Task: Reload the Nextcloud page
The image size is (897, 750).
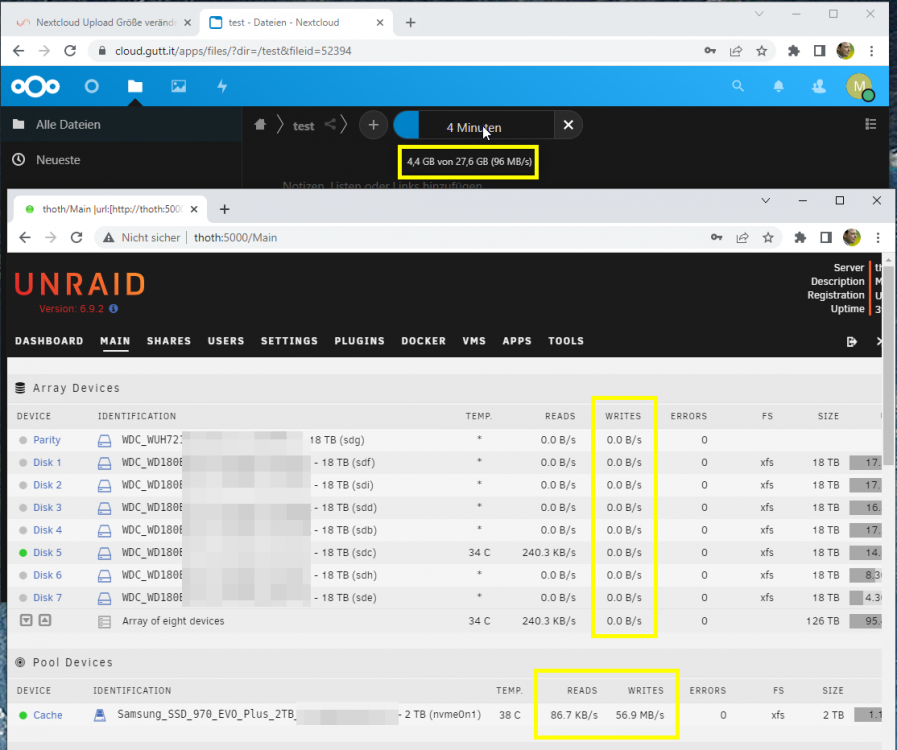Action: [70, 51]
